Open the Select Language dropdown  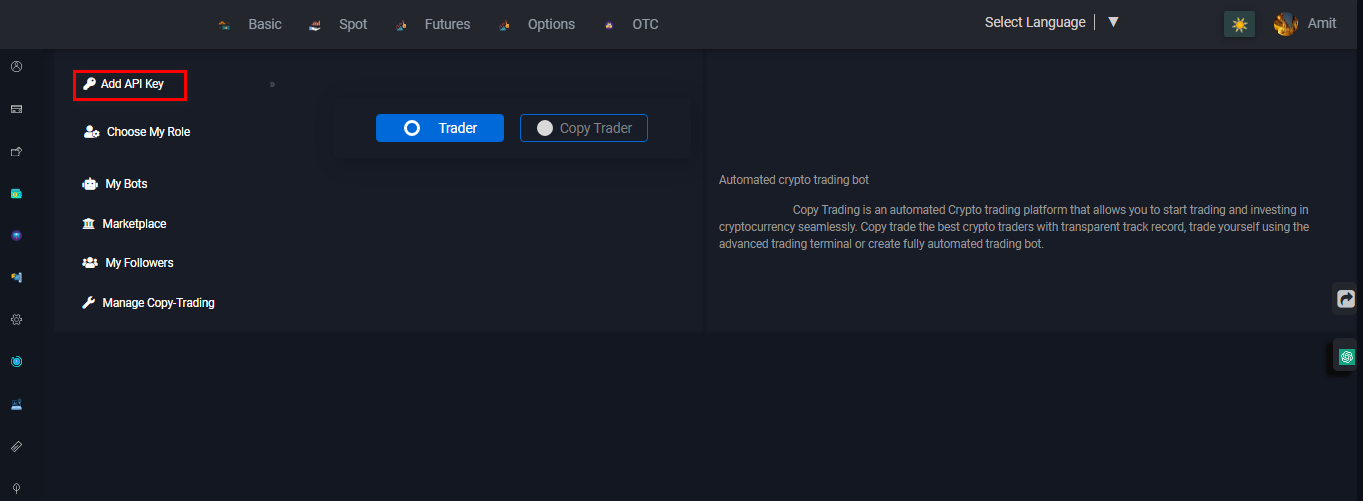1035,22
